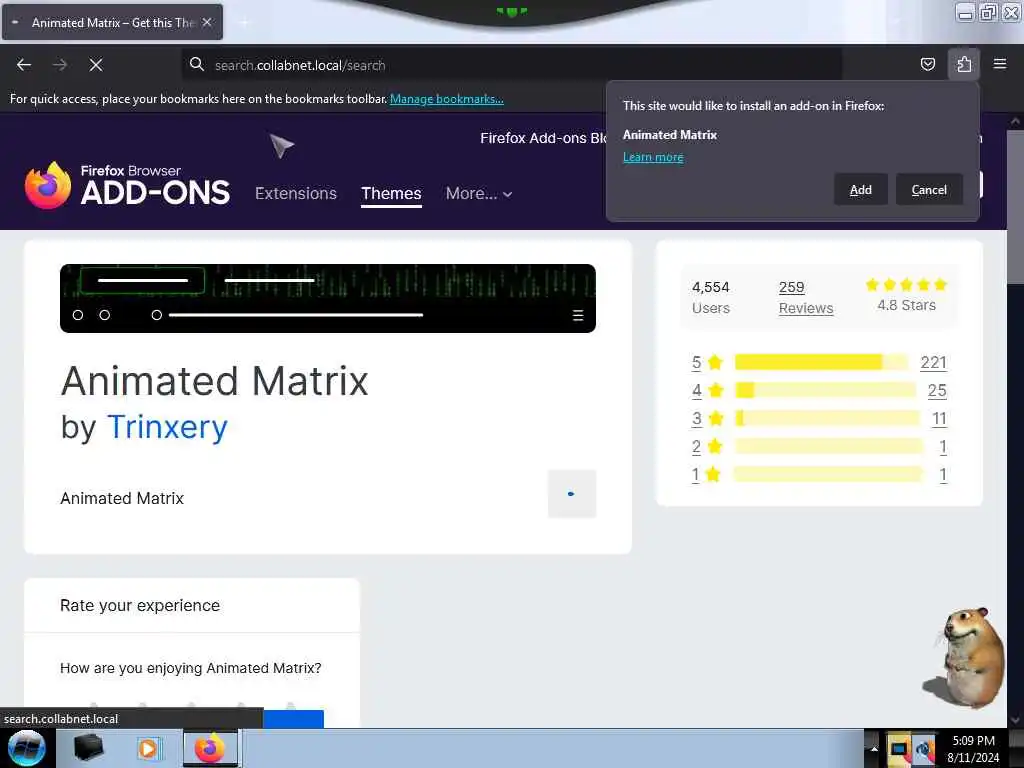This screenshot has height=768, width=1024.
Task: Switch to Firefox in the taskbar
Action: pyautogui.click(x=210, y=748)
